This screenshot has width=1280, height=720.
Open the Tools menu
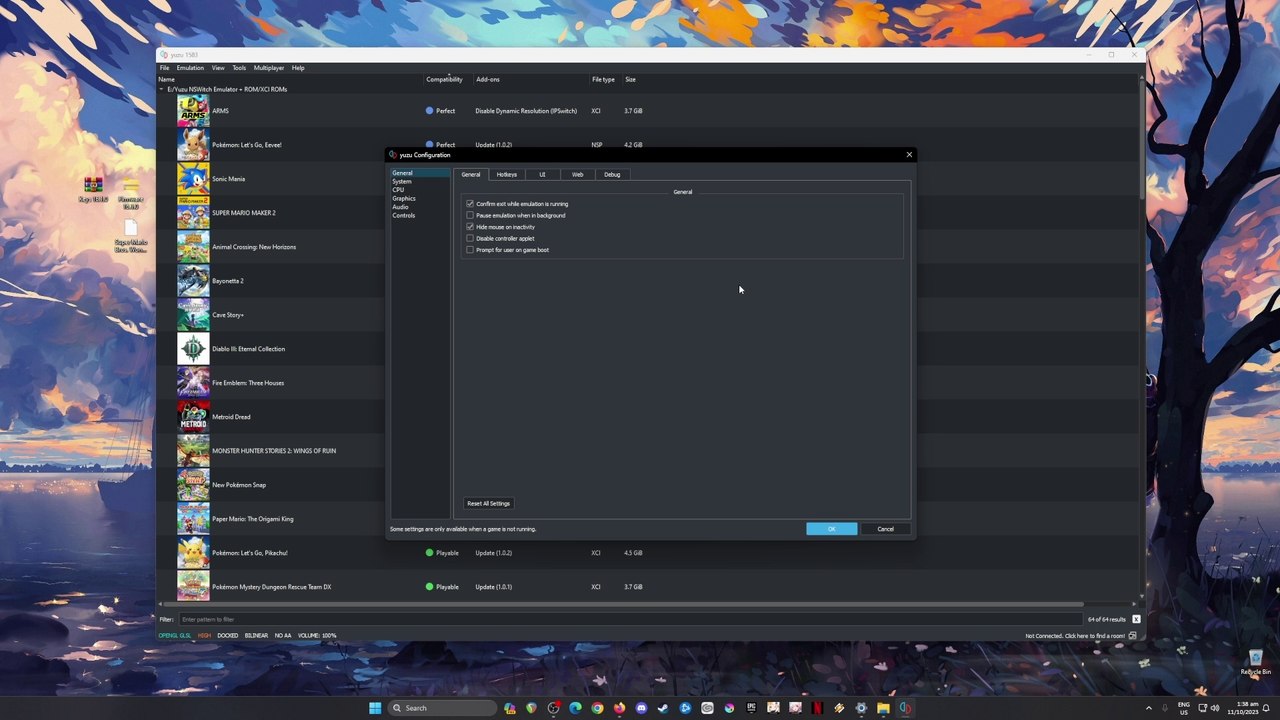[239, 68]
